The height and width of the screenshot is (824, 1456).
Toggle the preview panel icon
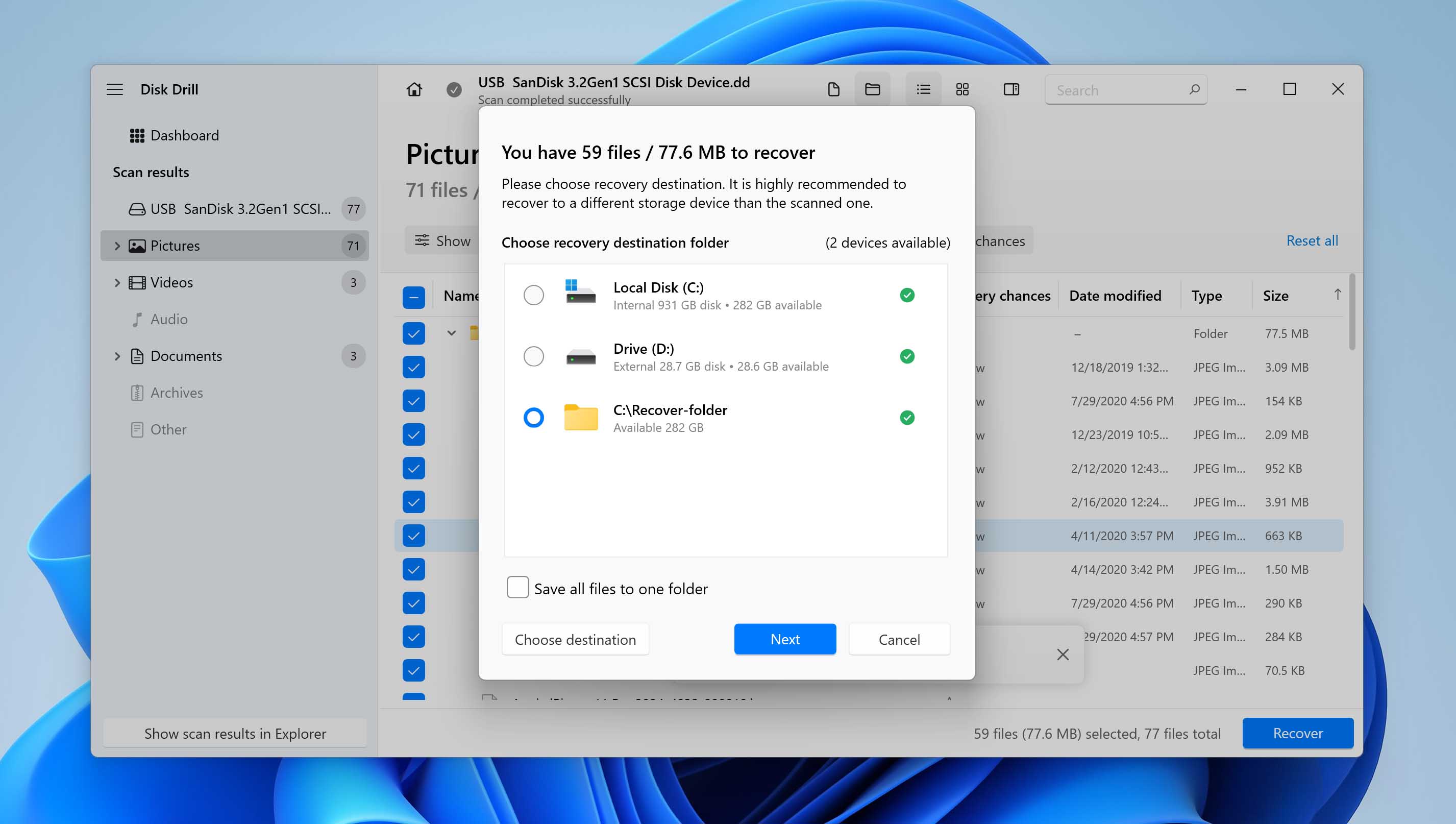[x=1011, y=89]
